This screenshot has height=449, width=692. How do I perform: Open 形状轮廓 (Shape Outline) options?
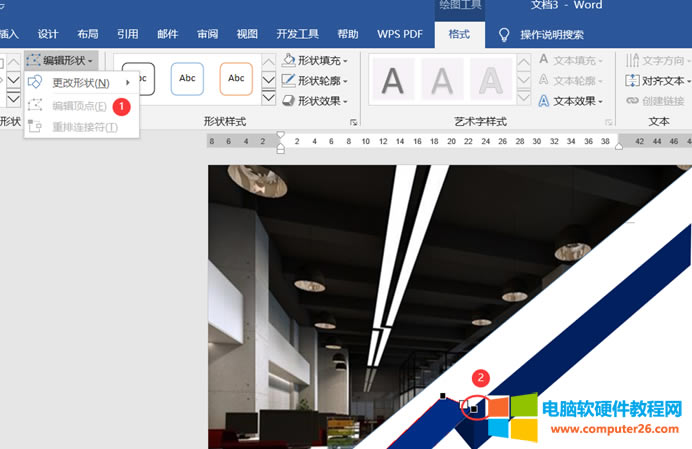tap(315, 81)
